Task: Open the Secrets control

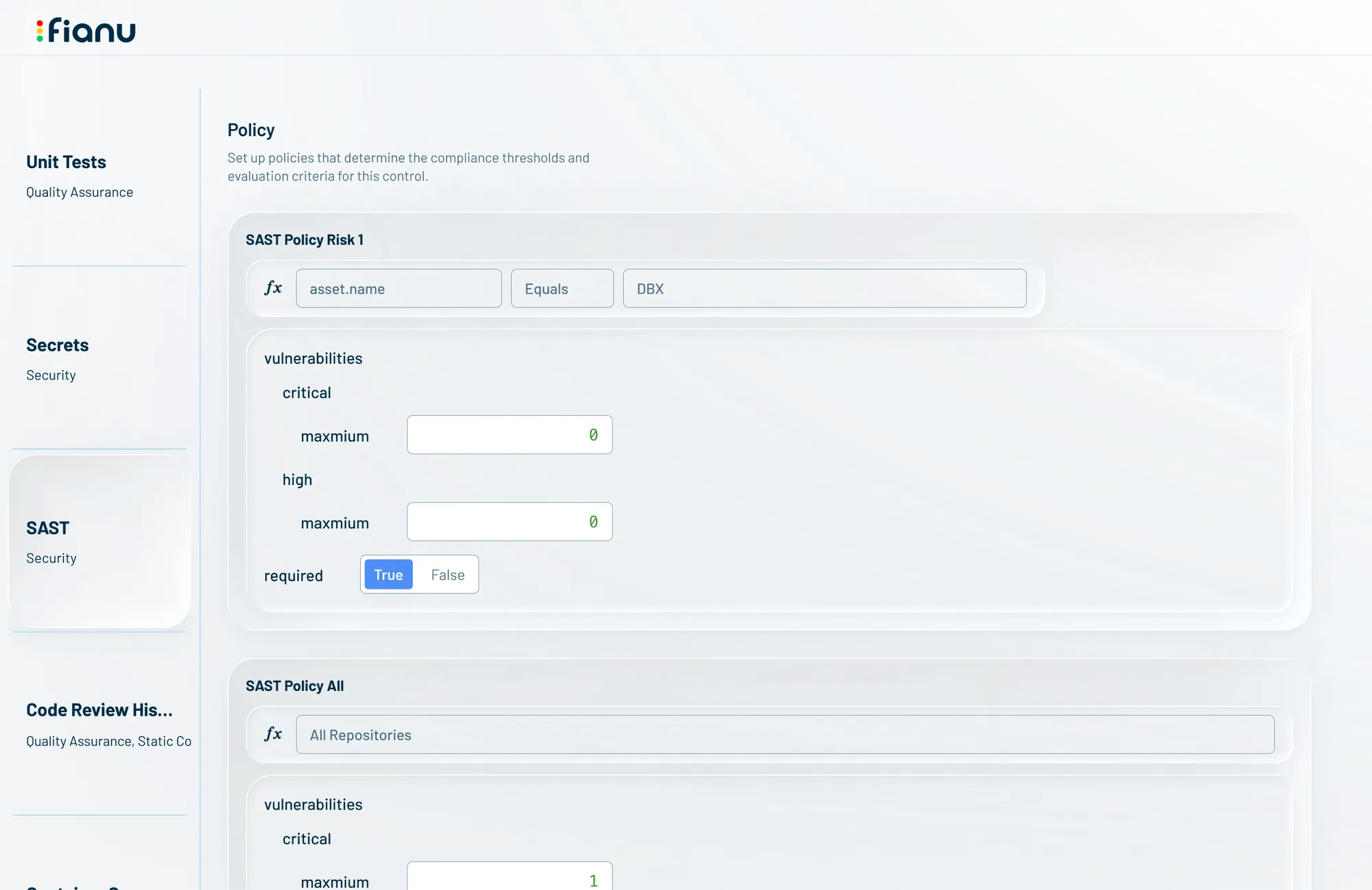Action: [99, 358]
